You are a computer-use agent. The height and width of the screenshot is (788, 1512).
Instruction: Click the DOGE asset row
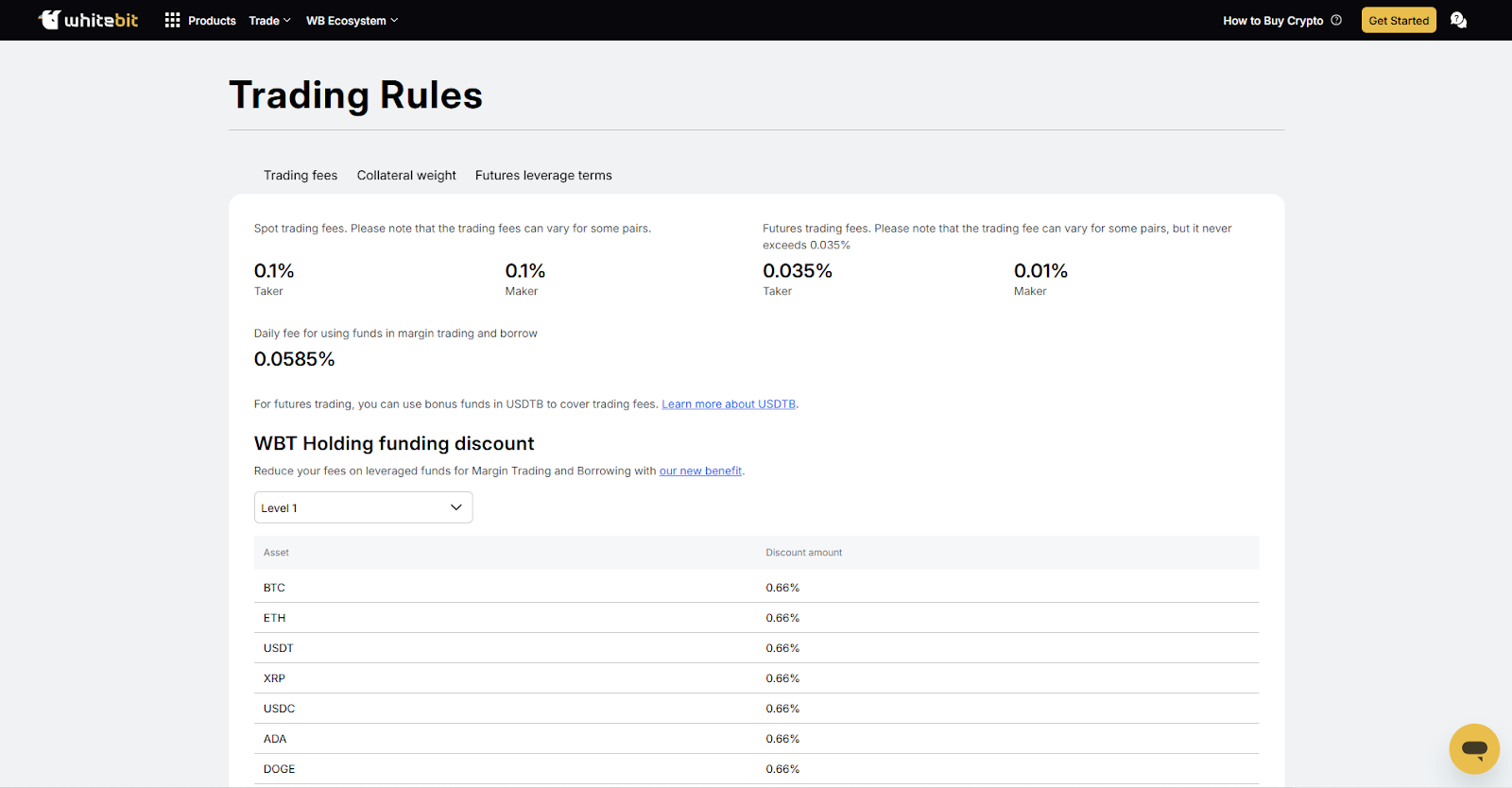(x=279, y=769)
